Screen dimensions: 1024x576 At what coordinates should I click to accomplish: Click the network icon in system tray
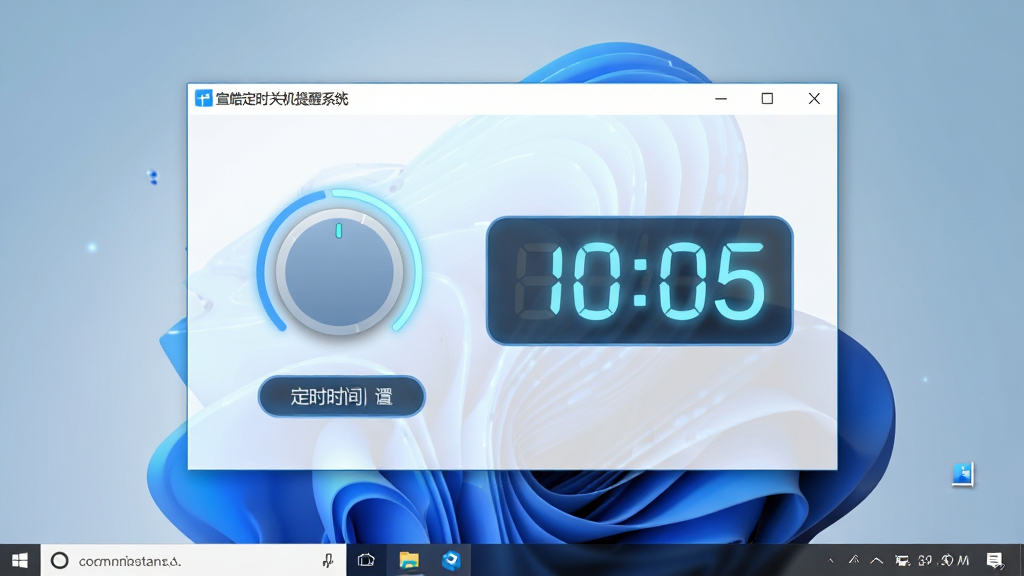[x=903, y=560]
